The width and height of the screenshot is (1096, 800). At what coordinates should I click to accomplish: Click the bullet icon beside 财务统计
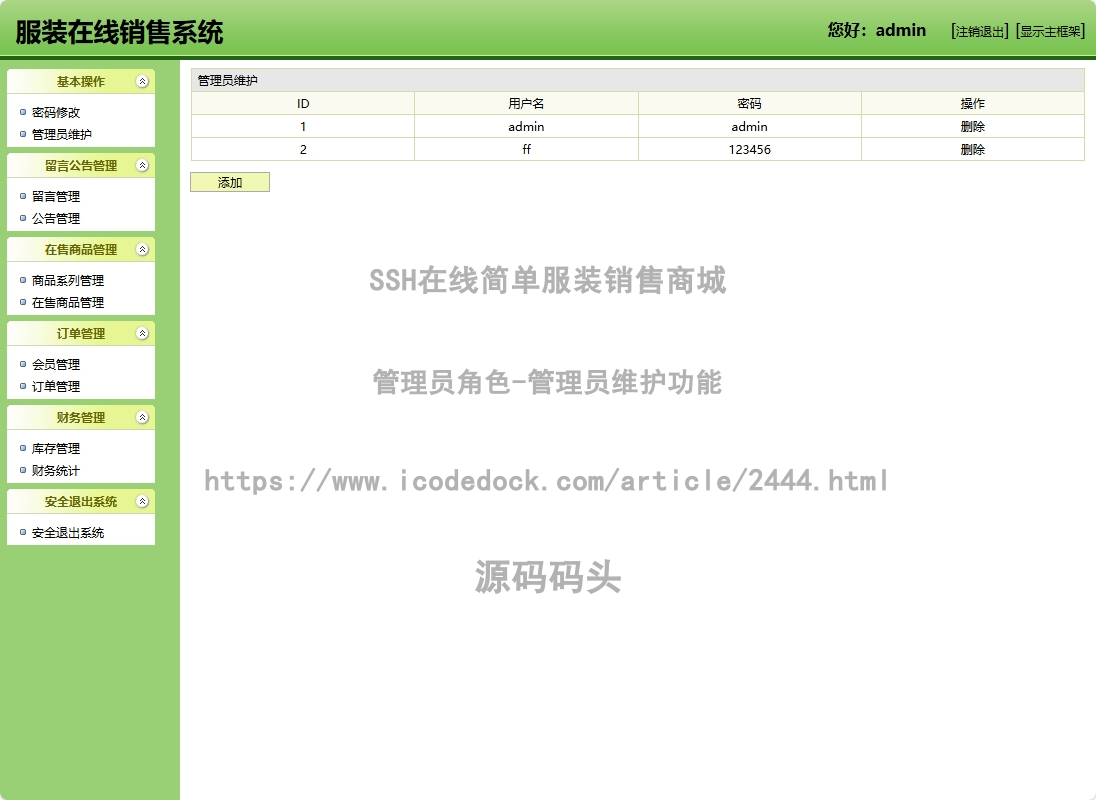pyautogui.click(x=23, y=470)
